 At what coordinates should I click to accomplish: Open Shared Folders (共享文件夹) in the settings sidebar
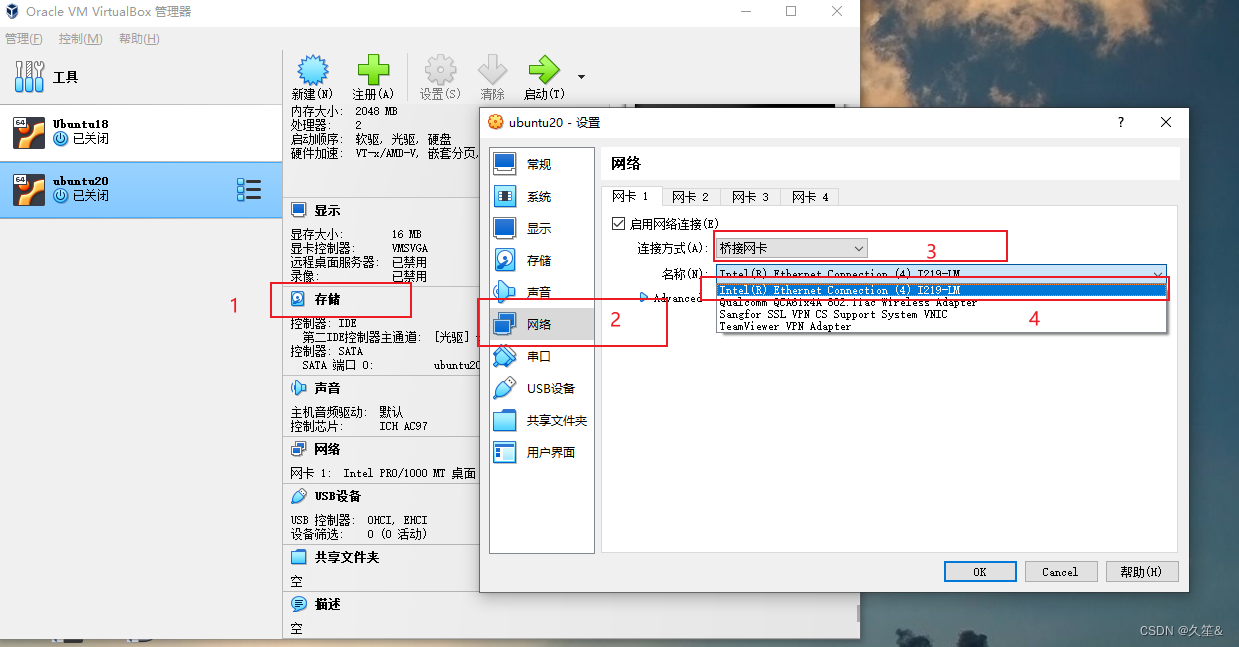click(543, 420)
